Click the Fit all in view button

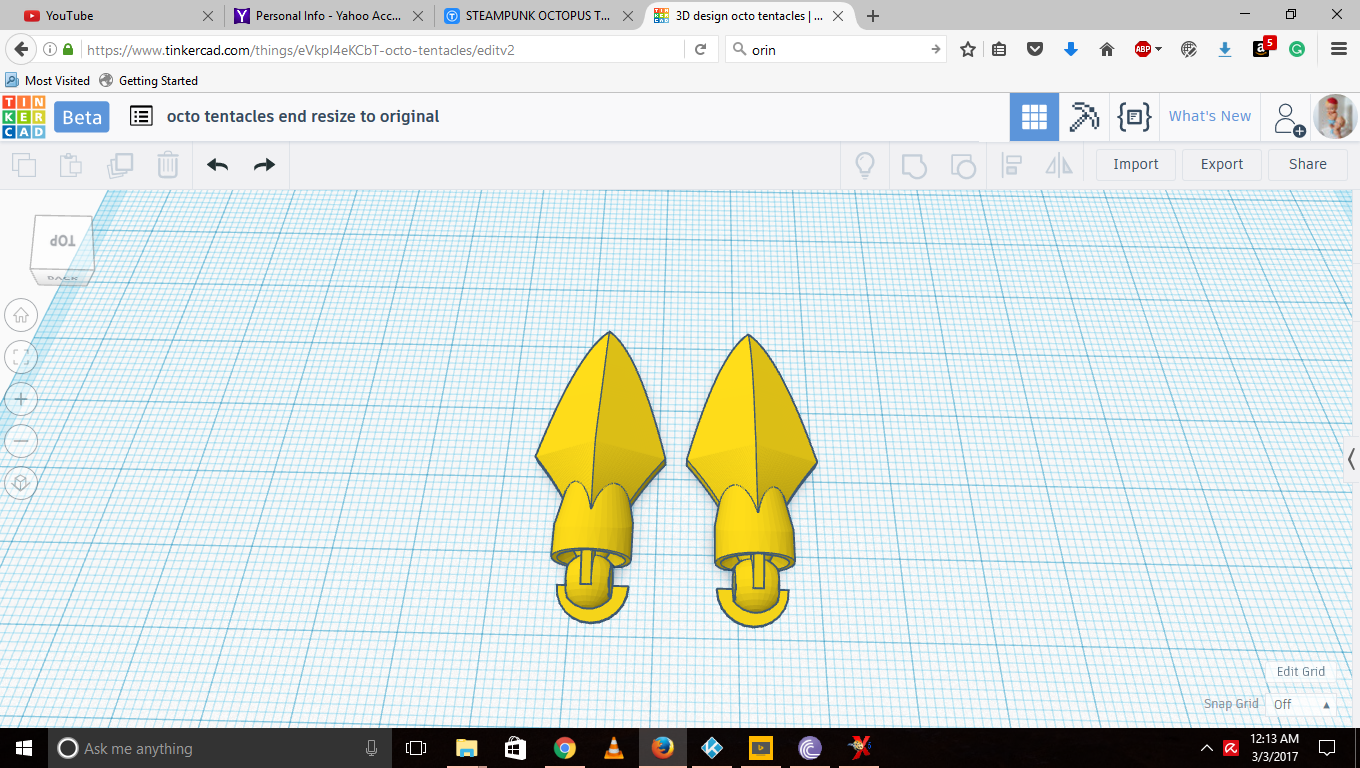tap(21, 357)
